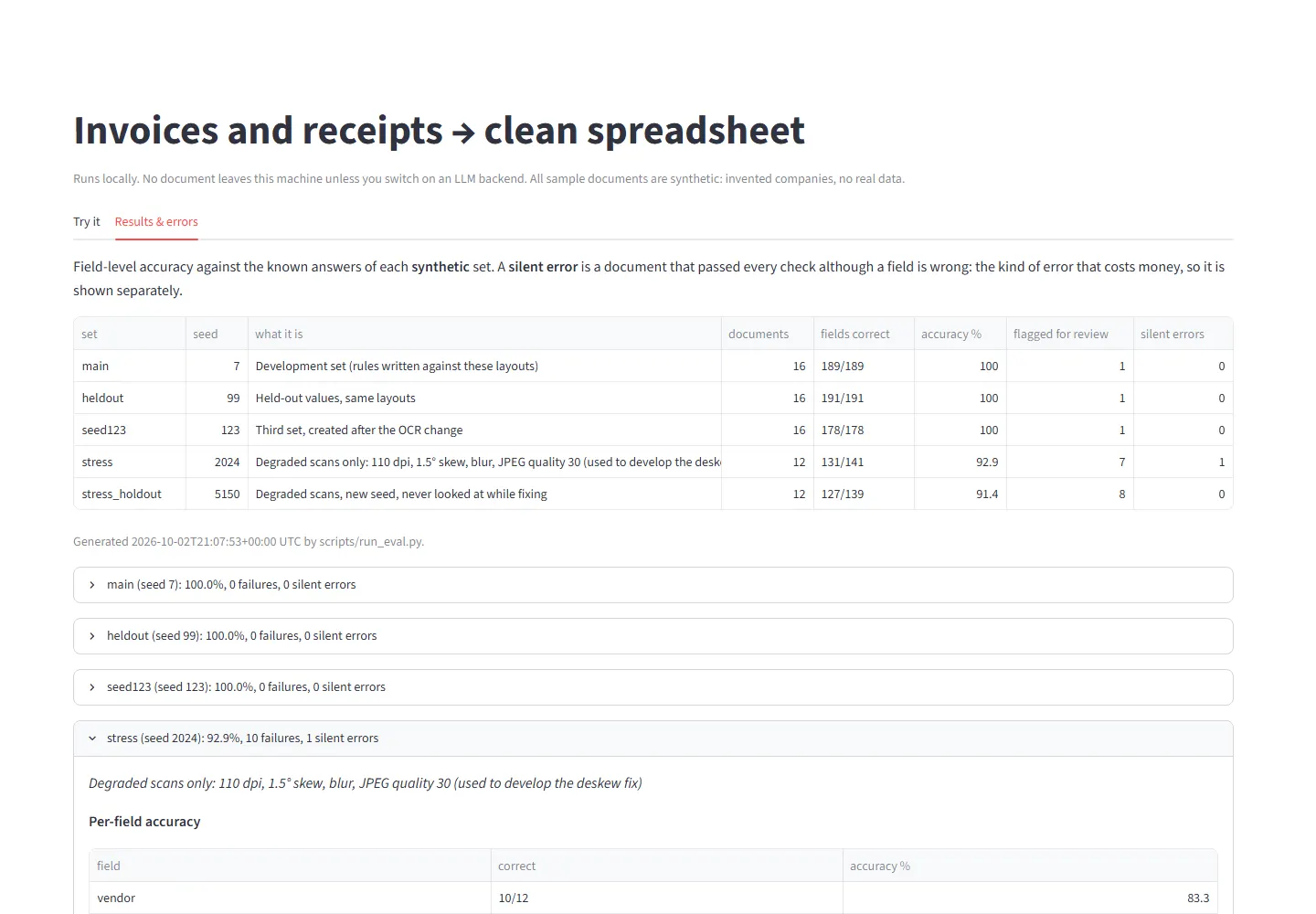1316x914 pixels.
Task: Switch to the Try it tab
Action: tap(87, 222)
